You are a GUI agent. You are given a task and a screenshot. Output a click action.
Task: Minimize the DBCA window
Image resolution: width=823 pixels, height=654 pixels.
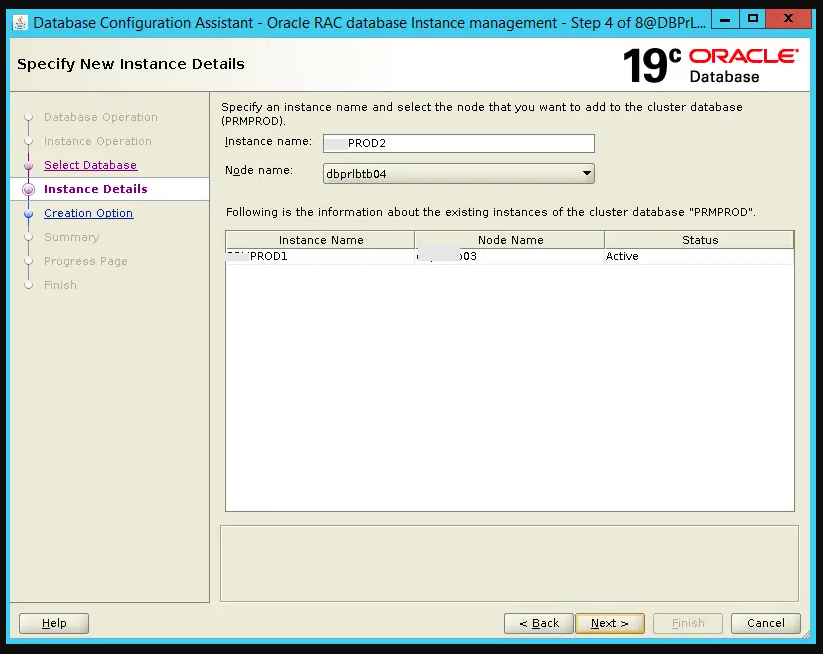tap(725, 19)
